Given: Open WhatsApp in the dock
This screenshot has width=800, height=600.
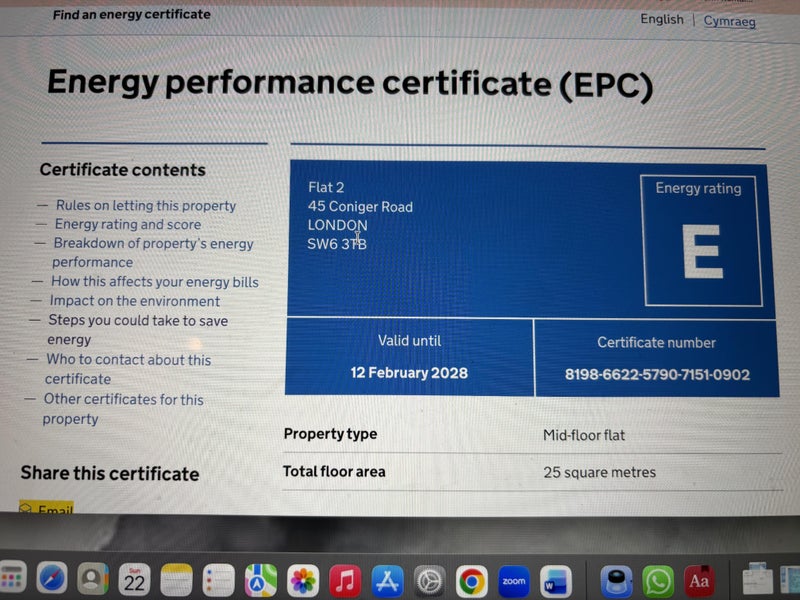Looking at the screenshot, I should click(658, 579).
